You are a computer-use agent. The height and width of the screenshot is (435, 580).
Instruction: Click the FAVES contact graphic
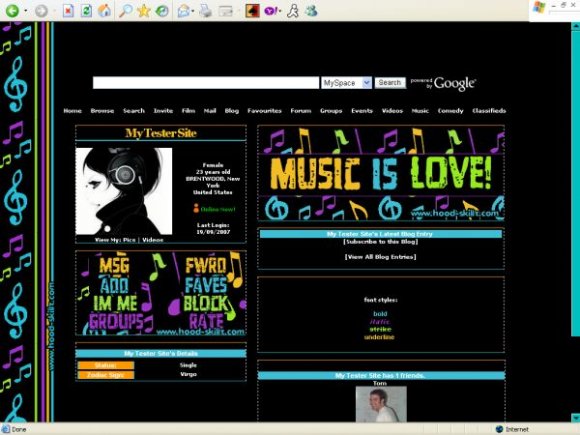(x=206, y=285)
